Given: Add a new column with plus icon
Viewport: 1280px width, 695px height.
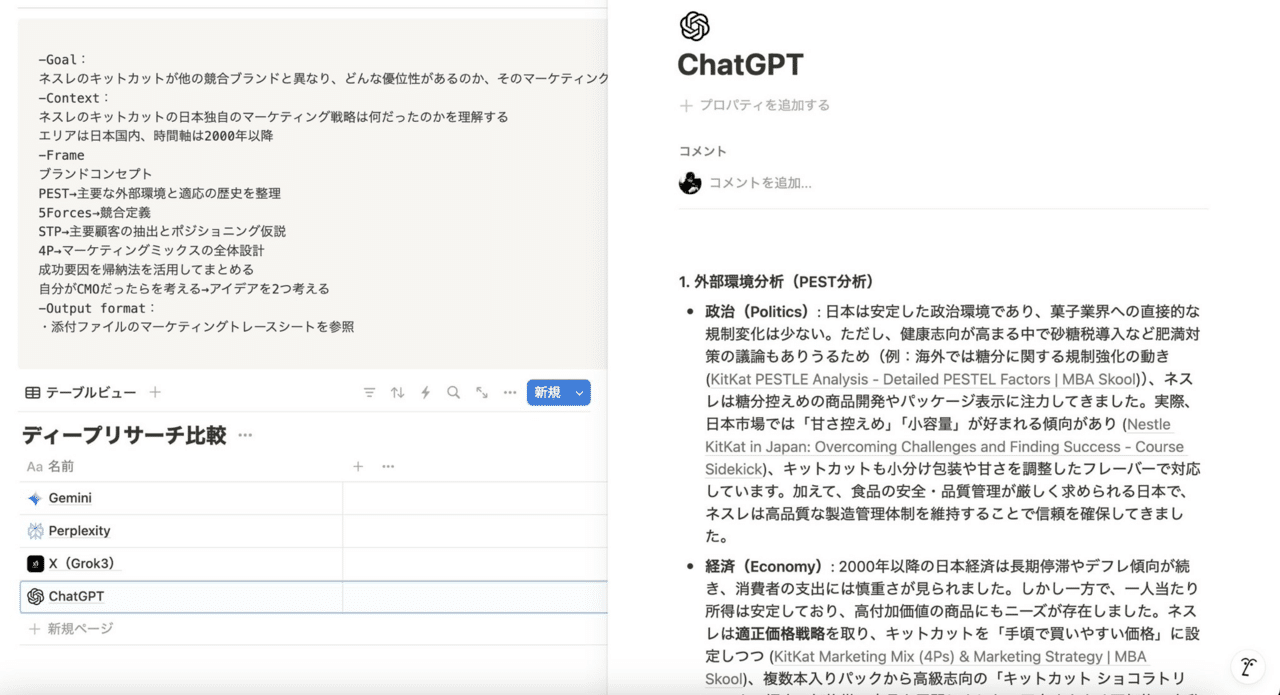Looking at the screenshot, I should coord(358,466).
